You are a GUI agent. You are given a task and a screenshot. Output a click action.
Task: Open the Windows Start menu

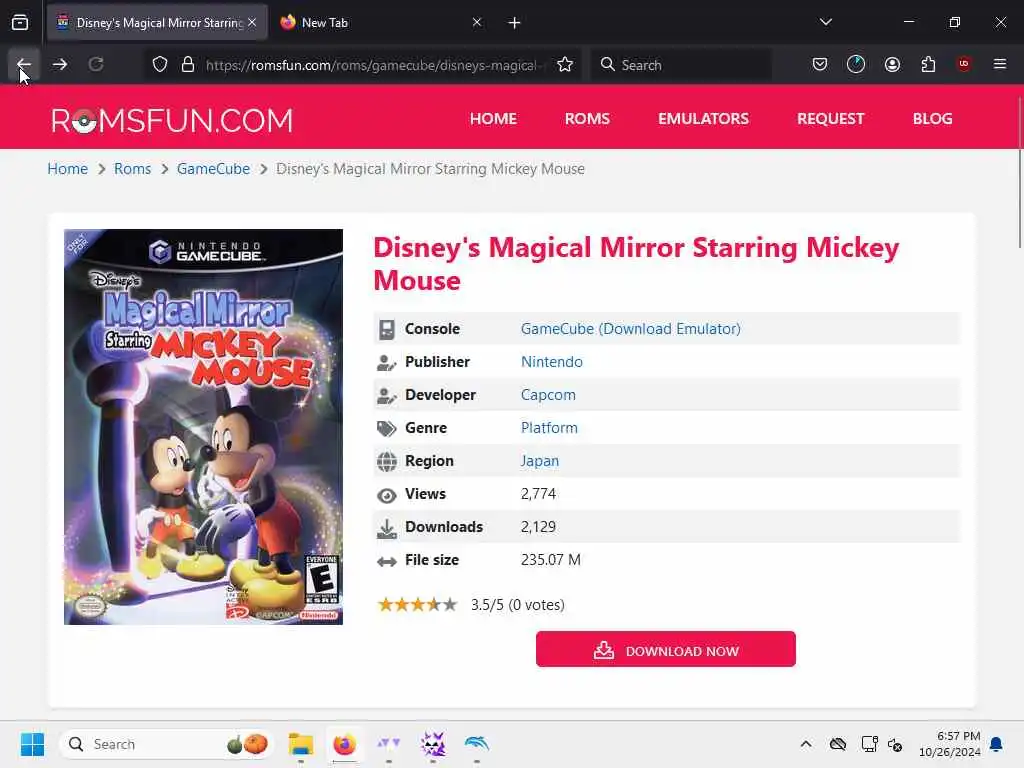[32, 744]
